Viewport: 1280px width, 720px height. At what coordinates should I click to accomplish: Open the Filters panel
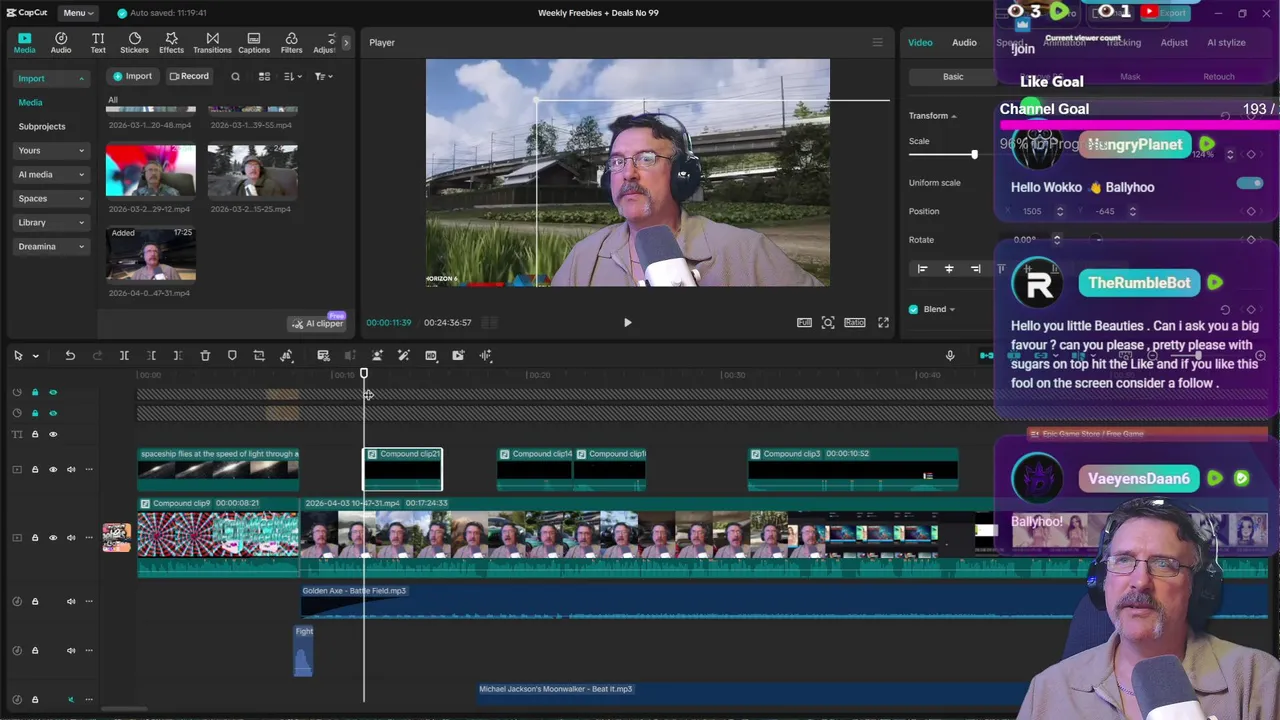pos(292,43)
